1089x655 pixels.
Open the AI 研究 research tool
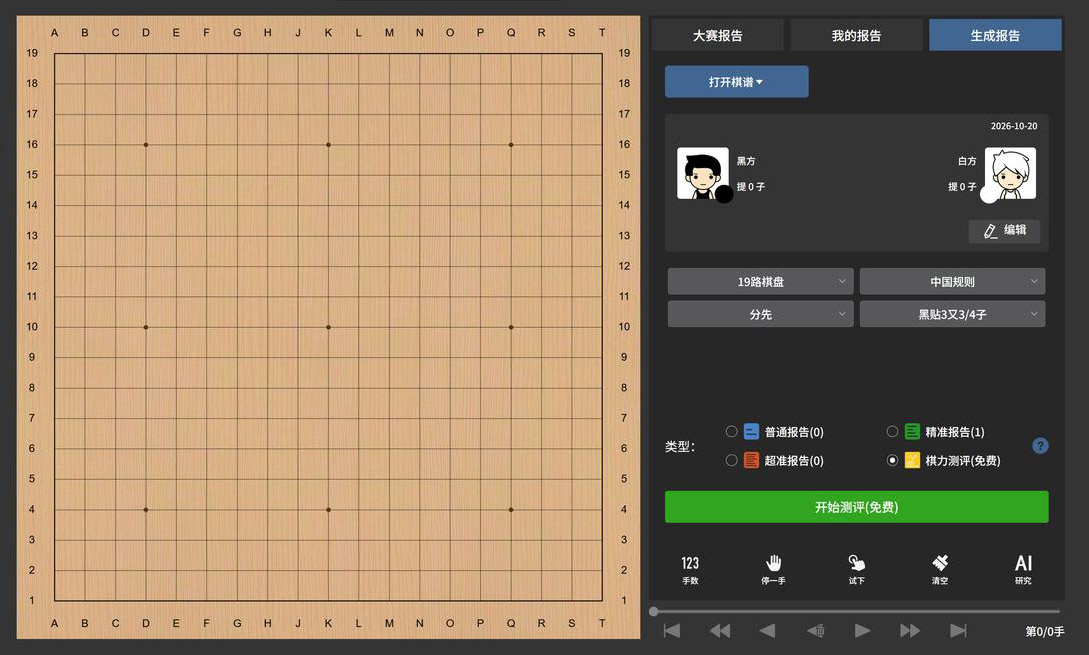pyautogui.click(x=1023, y=570)
